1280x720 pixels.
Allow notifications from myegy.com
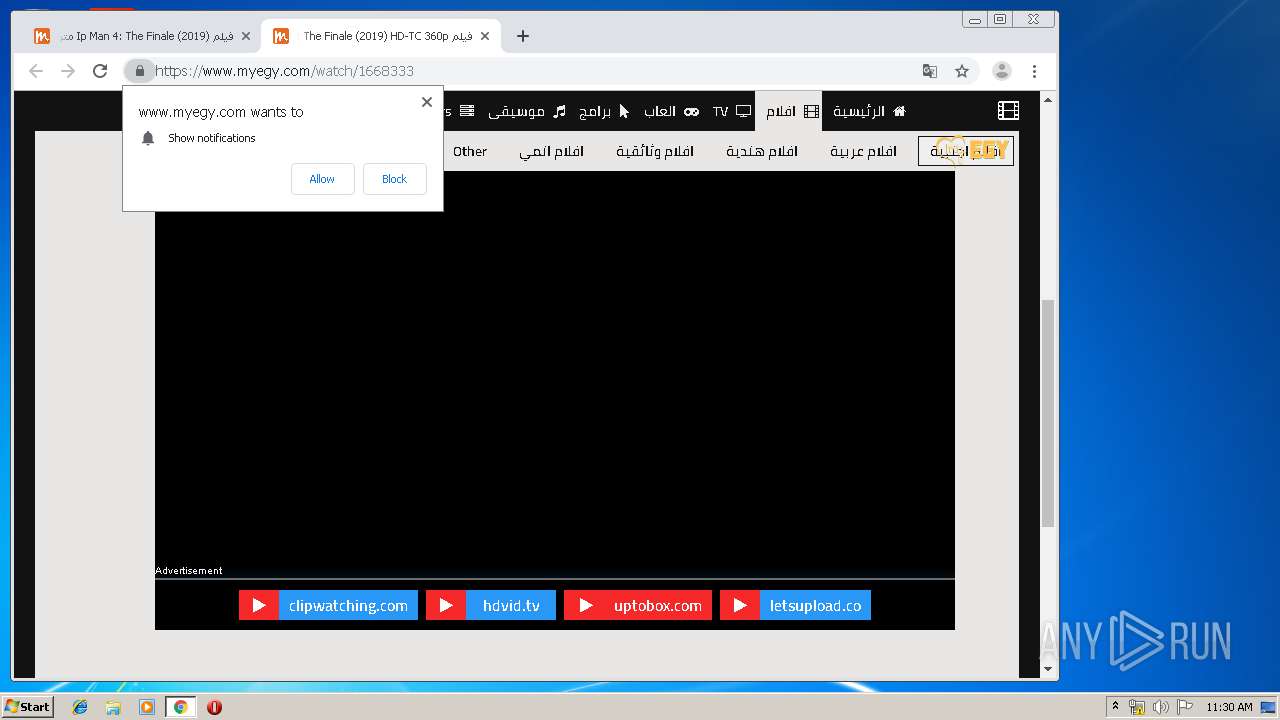click(x=322, y=179)
